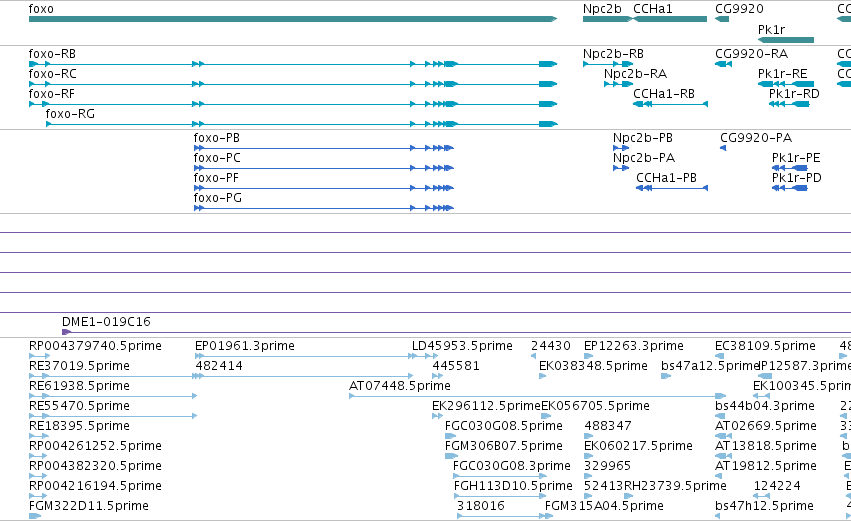Select EST EK056705.5prime

click(595, 406)
